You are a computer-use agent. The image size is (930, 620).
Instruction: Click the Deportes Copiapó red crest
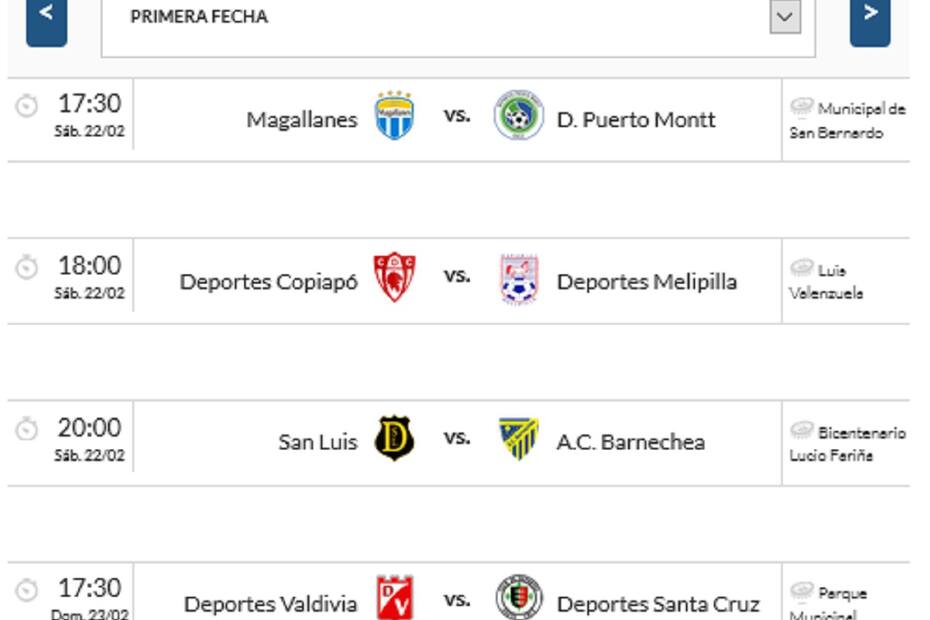(x=394, y=278)
